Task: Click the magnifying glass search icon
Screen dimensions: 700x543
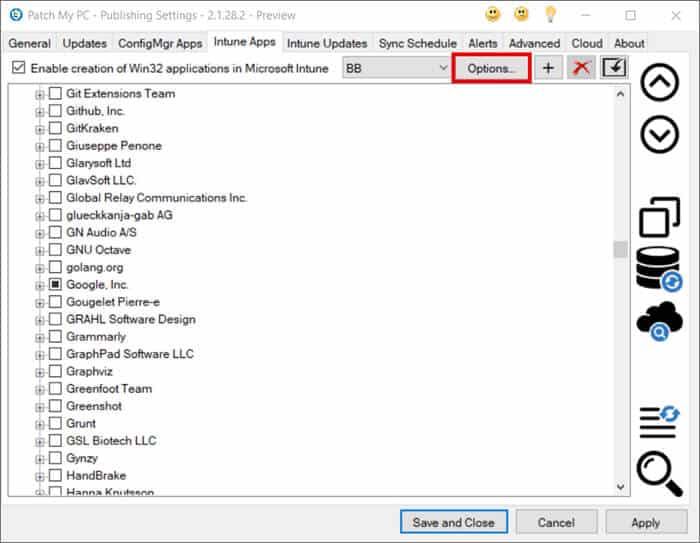Action: pos(659,474)
